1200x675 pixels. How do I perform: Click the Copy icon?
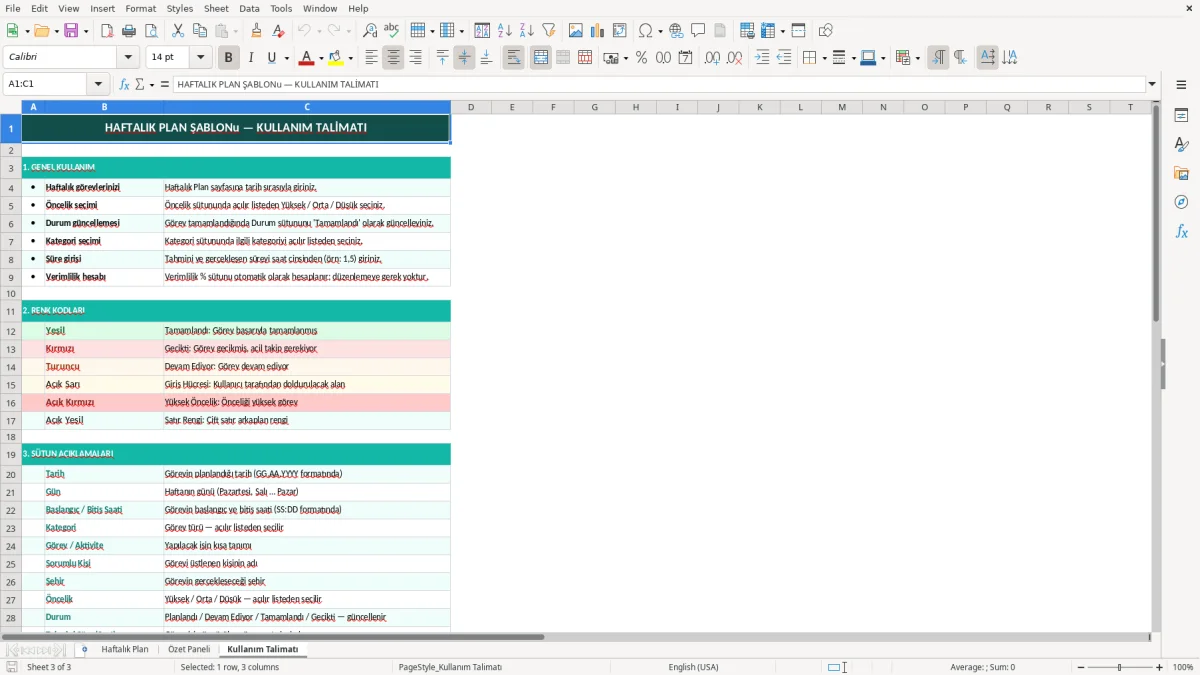pos(200,31)
